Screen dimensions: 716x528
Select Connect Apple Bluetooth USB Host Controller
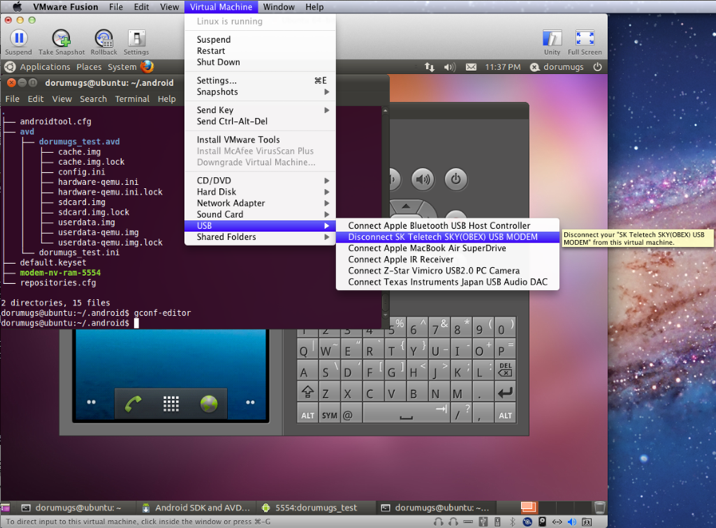point(448,226)
